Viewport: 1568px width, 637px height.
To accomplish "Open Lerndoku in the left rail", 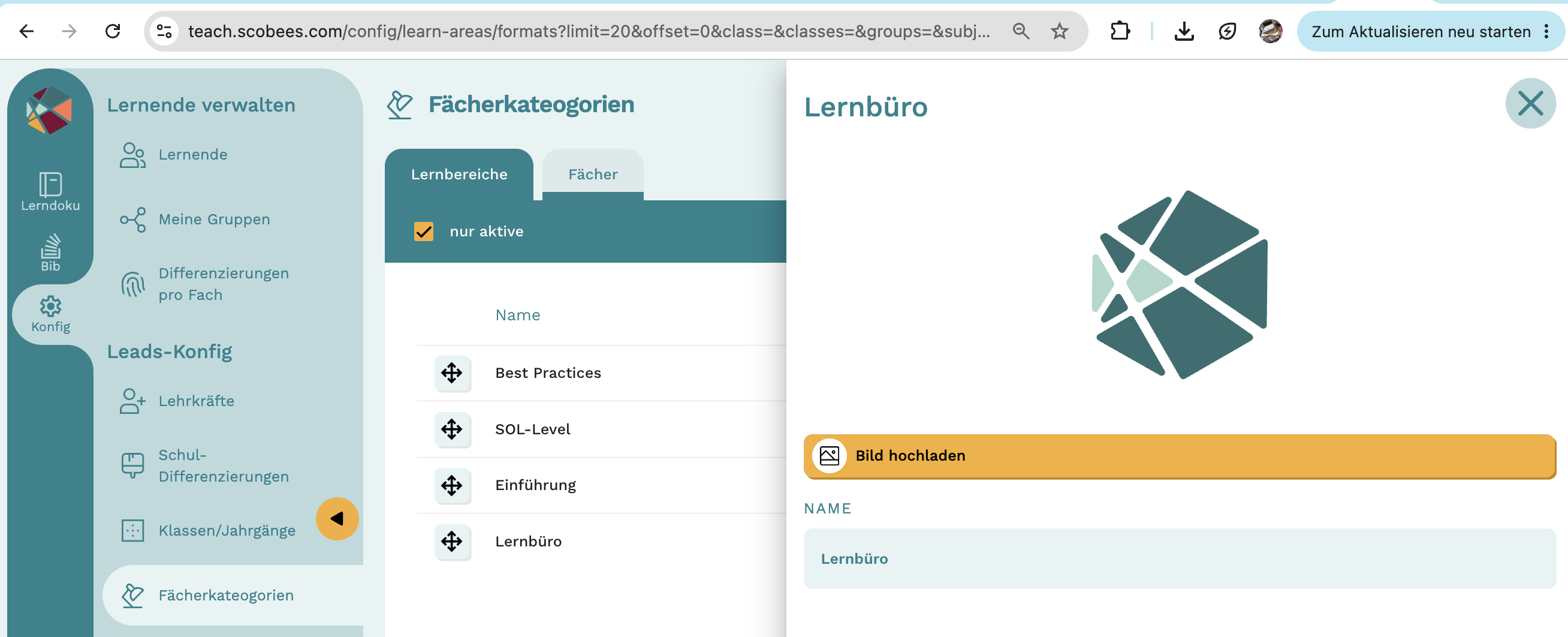I will (x=50, y=192).
